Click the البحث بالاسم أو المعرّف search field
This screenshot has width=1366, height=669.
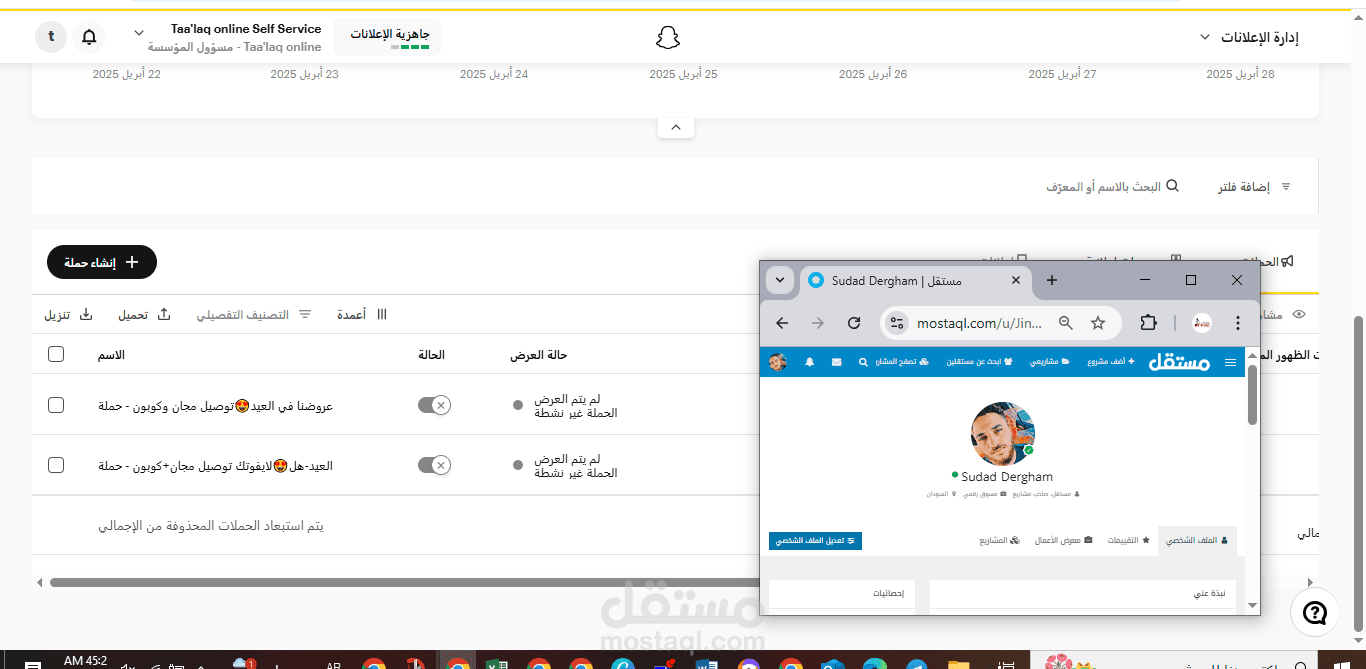point(1112,187)
